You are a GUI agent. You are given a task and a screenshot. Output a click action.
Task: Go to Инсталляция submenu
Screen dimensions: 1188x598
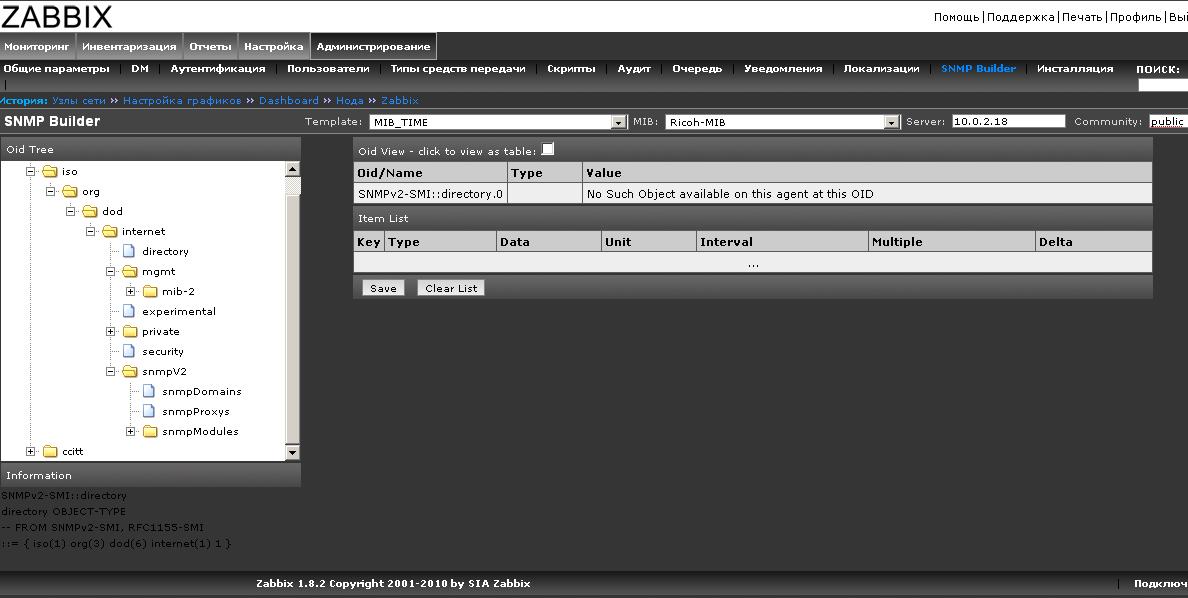click(x=1075, y=68)
